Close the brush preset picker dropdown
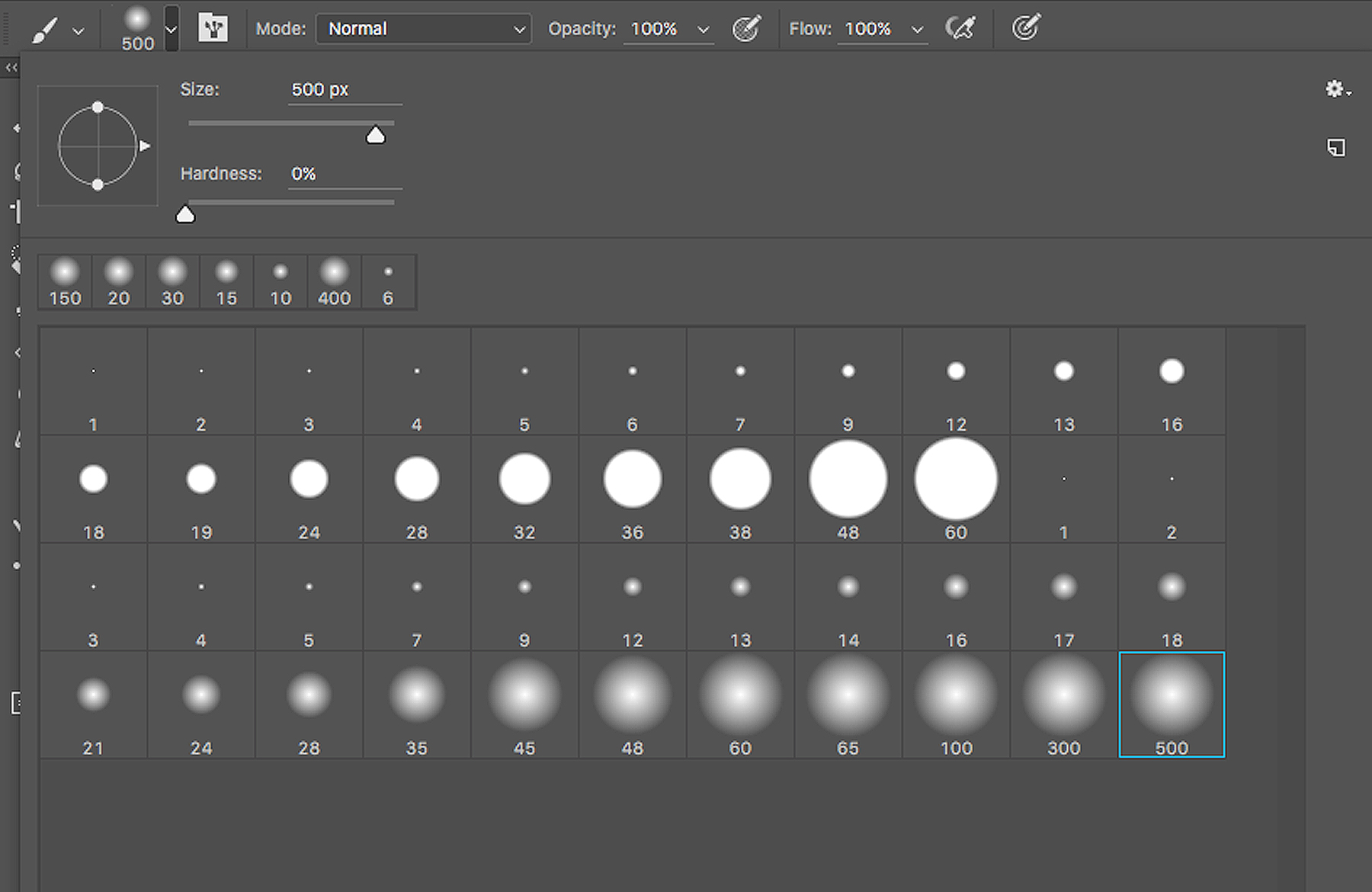The image size is (1372, 892). [171, 29]
